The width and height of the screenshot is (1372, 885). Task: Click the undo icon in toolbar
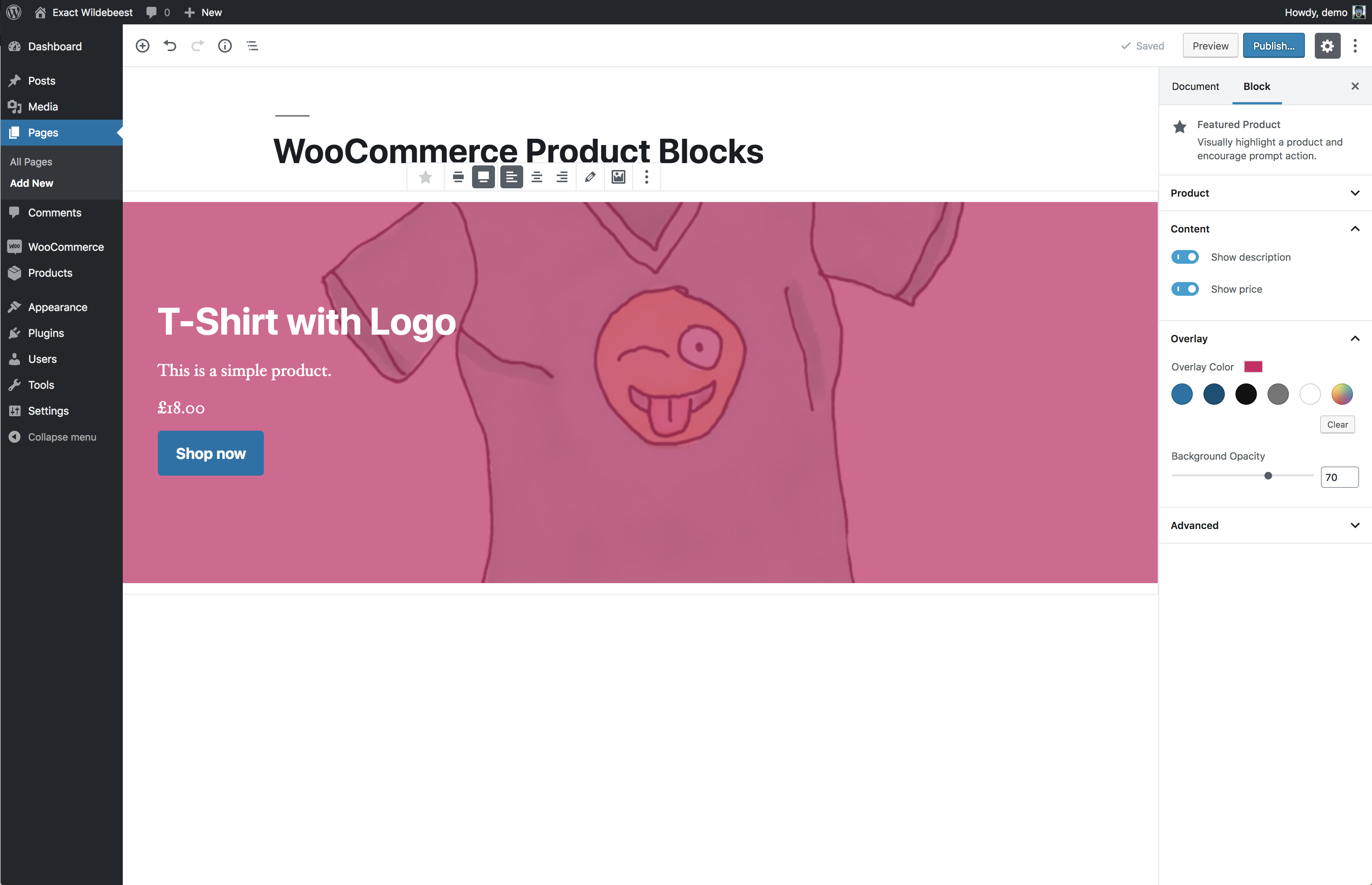point(170,45)
